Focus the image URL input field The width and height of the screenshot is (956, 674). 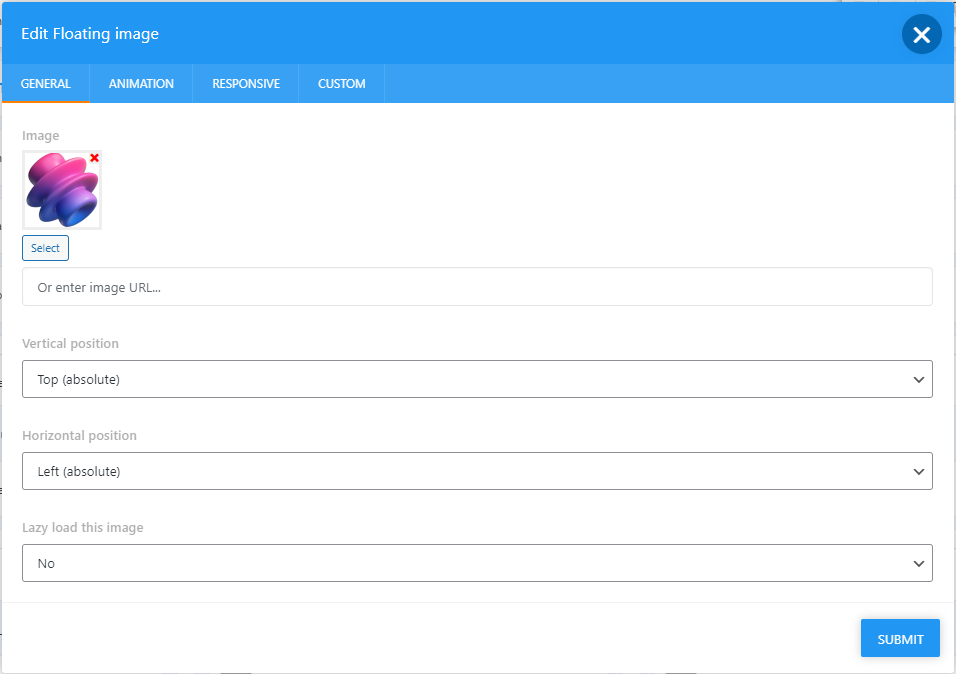pos(477,287)
